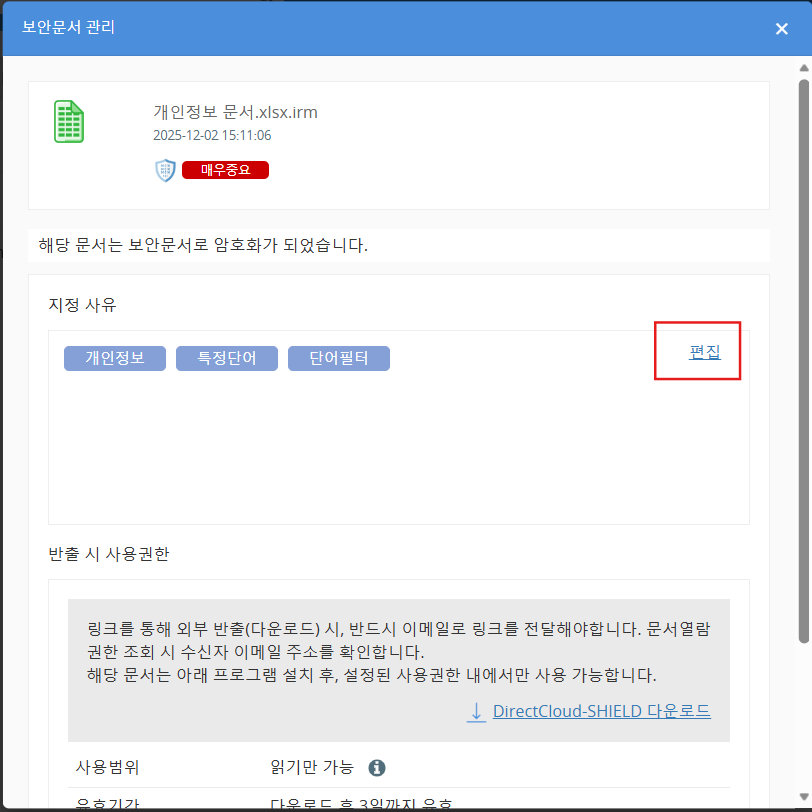Click the blue security shield icon
Image resolution: width=812 pixels, height=812 pixels.
165,170
